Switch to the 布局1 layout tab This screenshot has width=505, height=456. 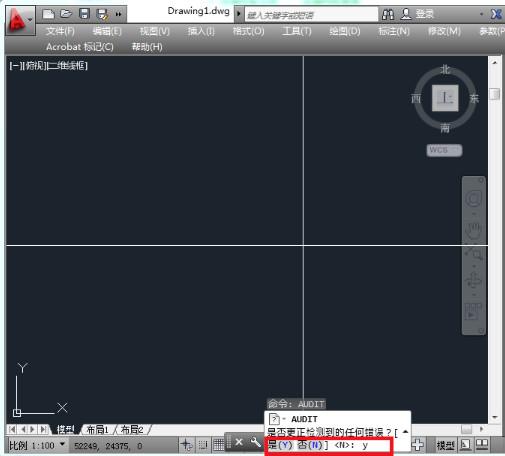coord(97,429)
